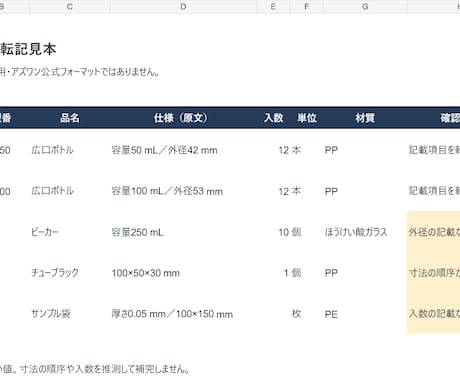Click the 品名 header cell
460x380 pixels.
click(x=70, y=118)
